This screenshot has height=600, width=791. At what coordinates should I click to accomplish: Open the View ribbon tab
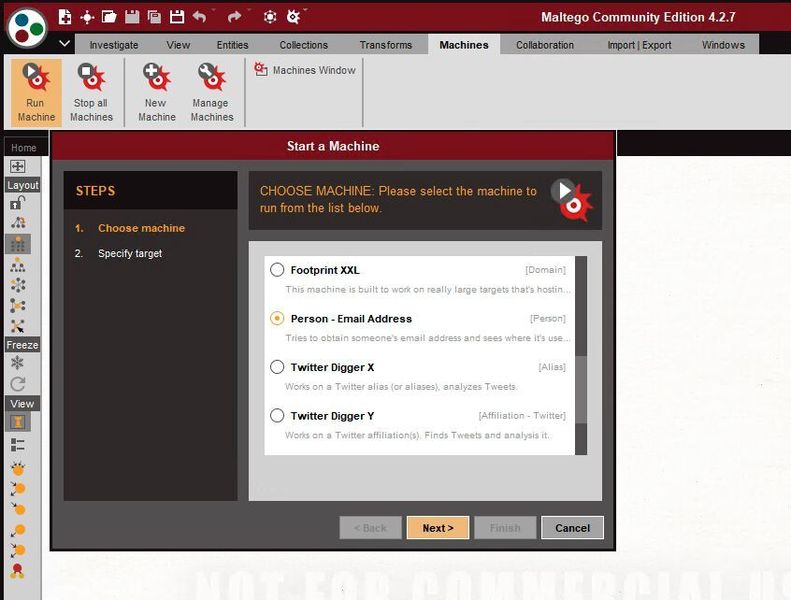[178, 45]
